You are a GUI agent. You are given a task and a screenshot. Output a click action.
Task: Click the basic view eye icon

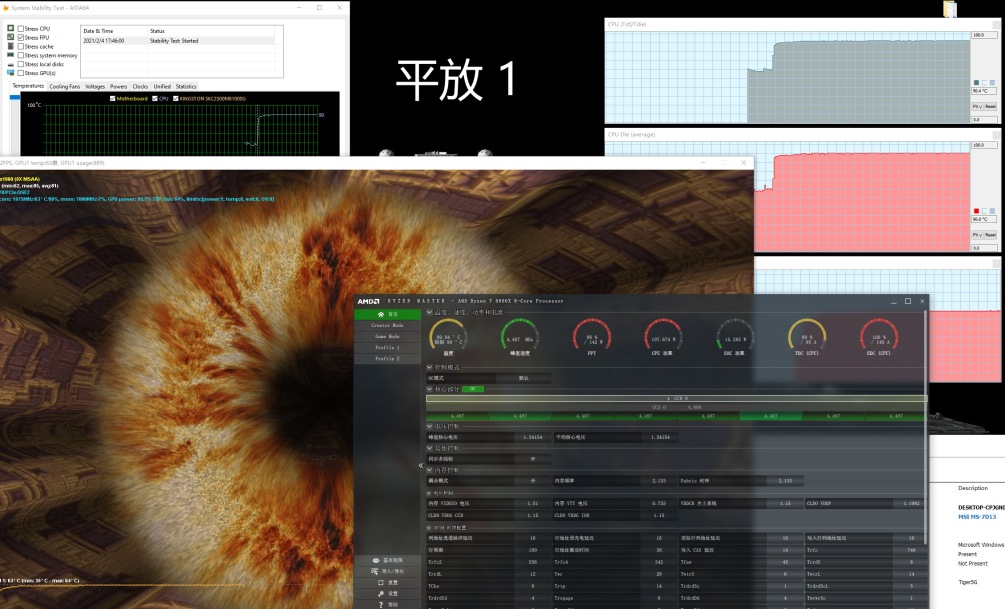(x=376, y=560)
